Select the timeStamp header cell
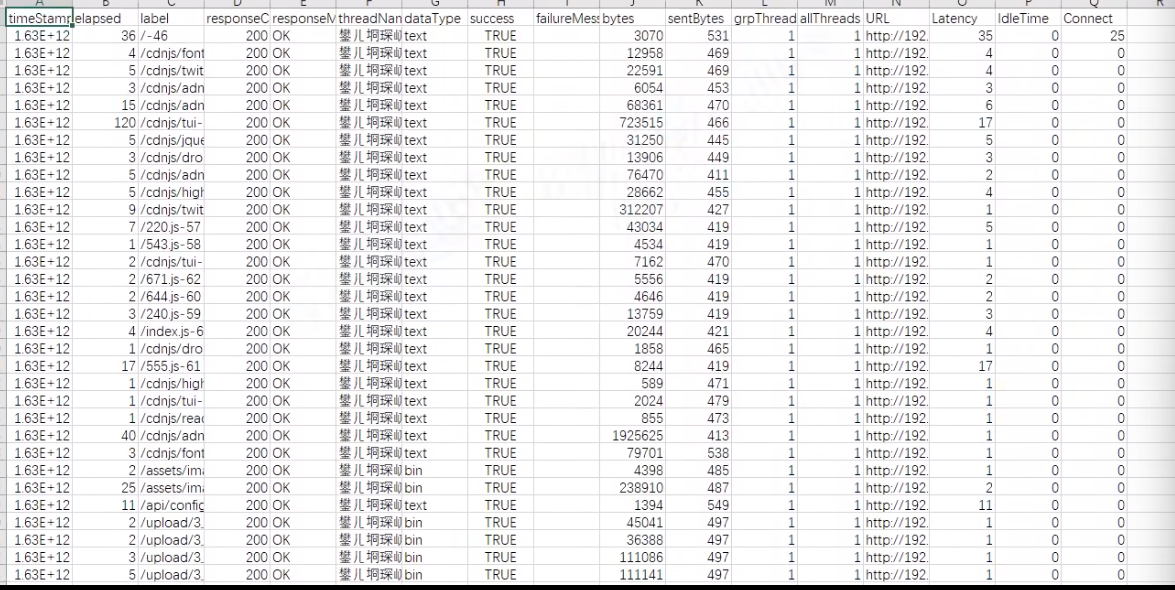 (x=39, y=18)
